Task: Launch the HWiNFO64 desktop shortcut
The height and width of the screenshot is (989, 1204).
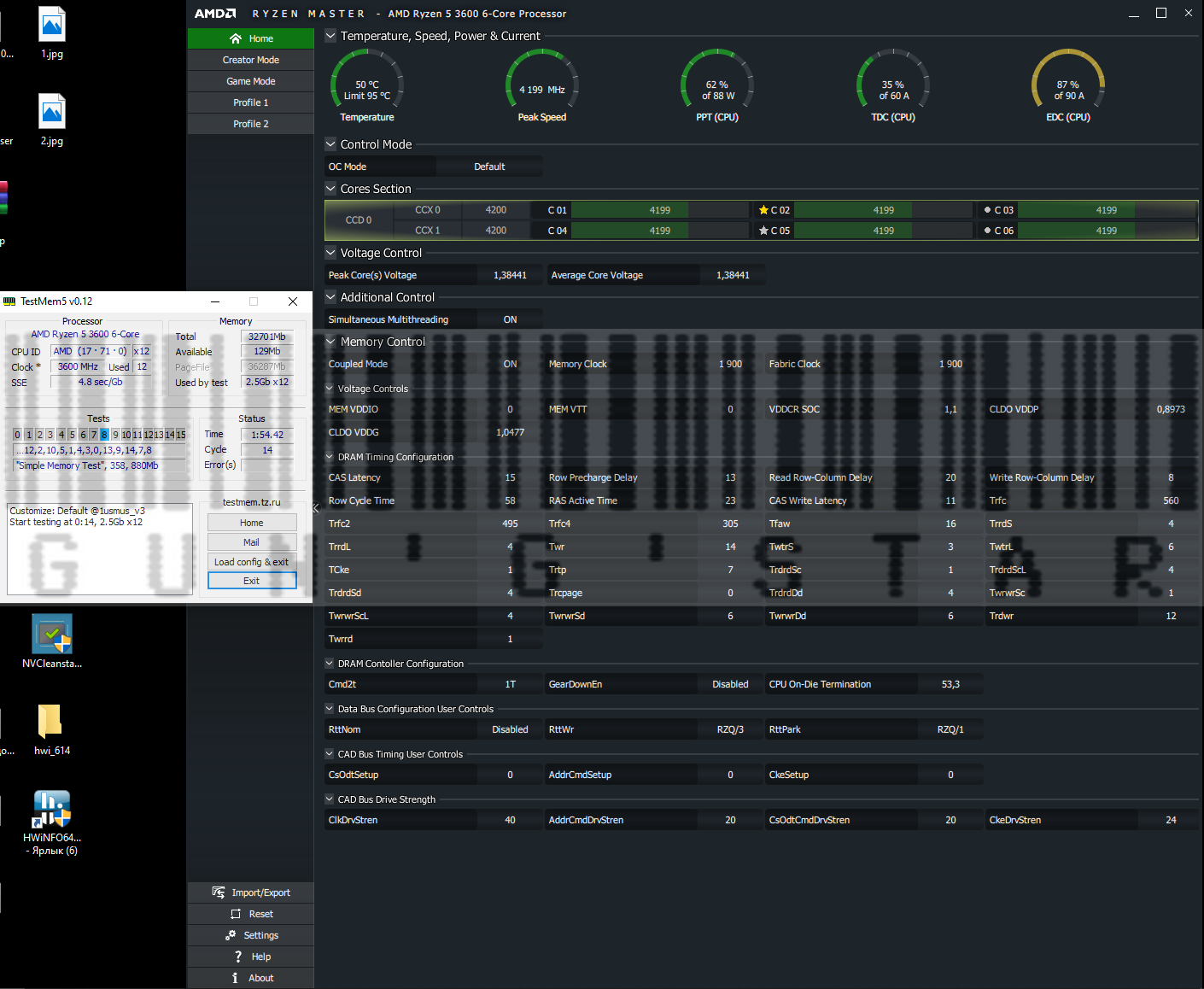Action: pos(52,822)
